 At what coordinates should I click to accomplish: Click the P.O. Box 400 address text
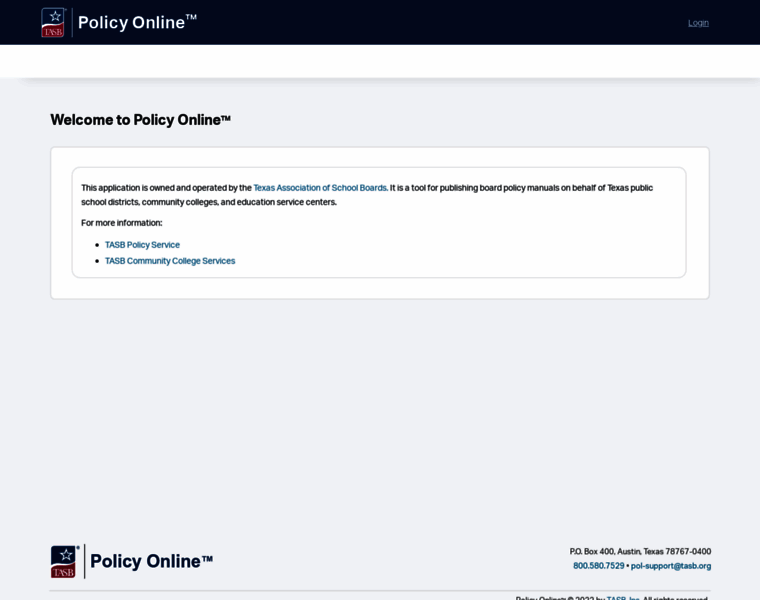click(640, 552)
